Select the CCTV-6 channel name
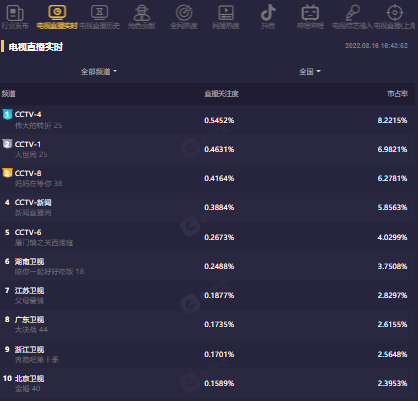The image size is (418, 401). click(x=28, y=232)
